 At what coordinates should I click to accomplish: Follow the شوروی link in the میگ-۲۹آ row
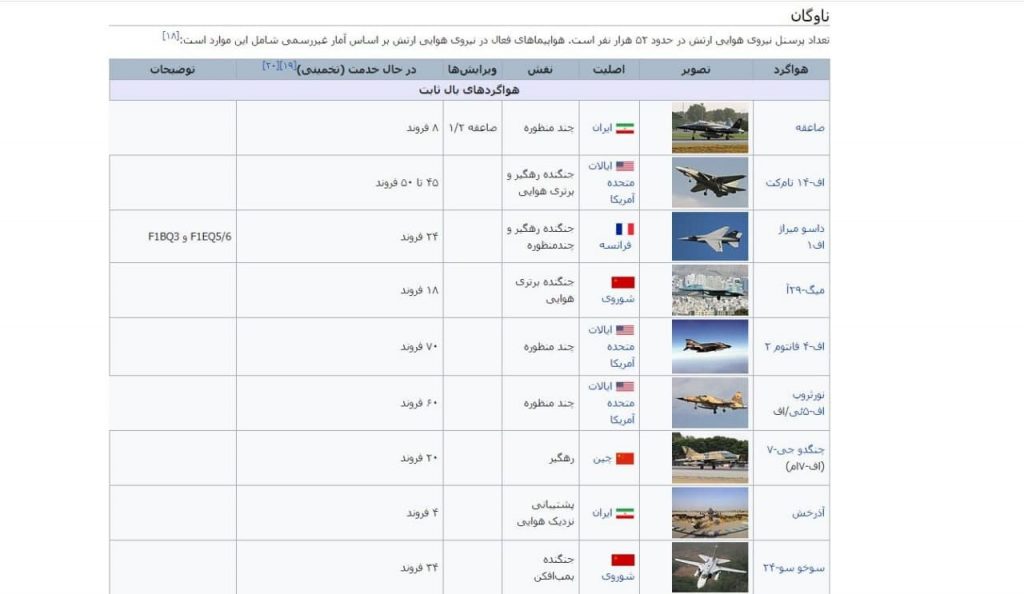click(x=618, y=299)
